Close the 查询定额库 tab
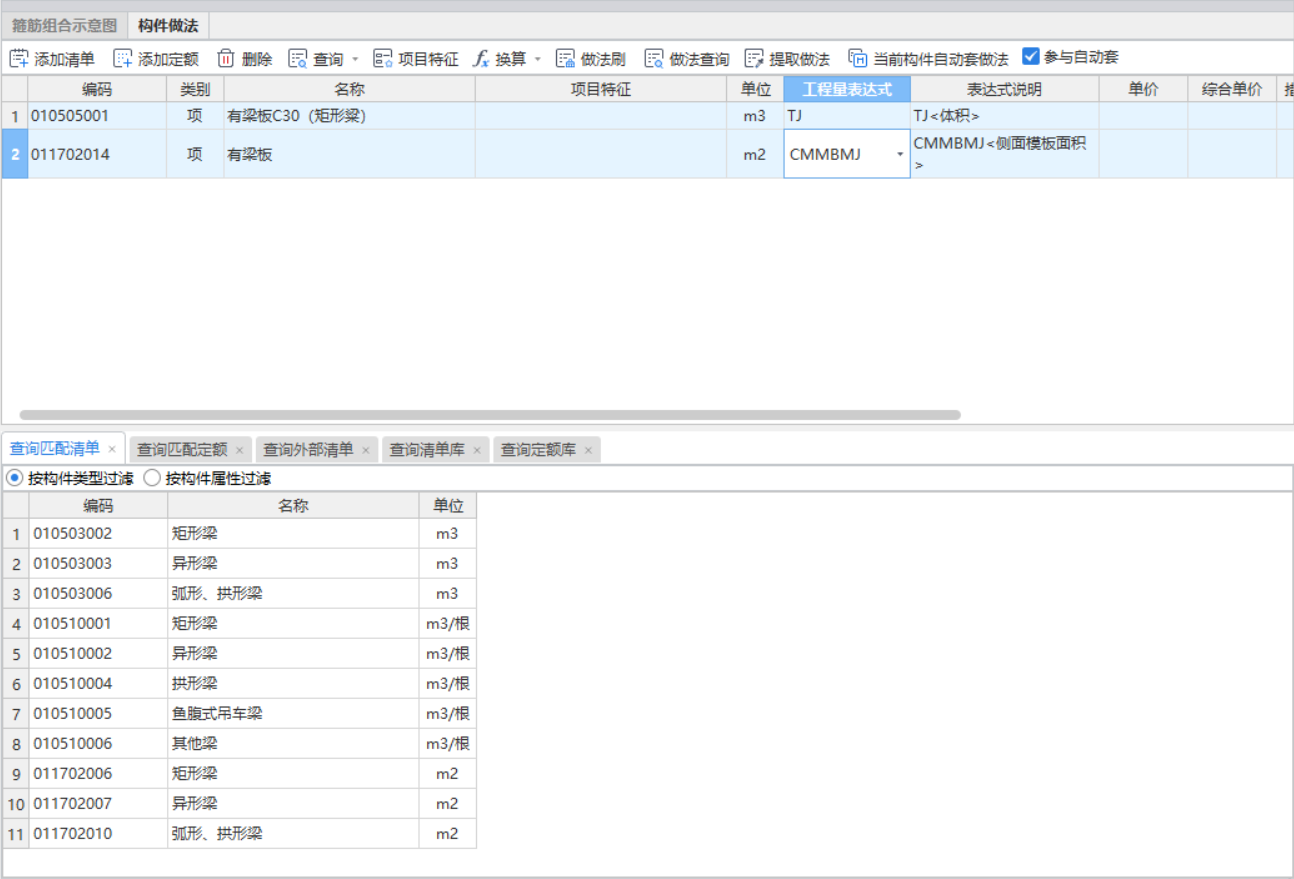 [588, 451]
